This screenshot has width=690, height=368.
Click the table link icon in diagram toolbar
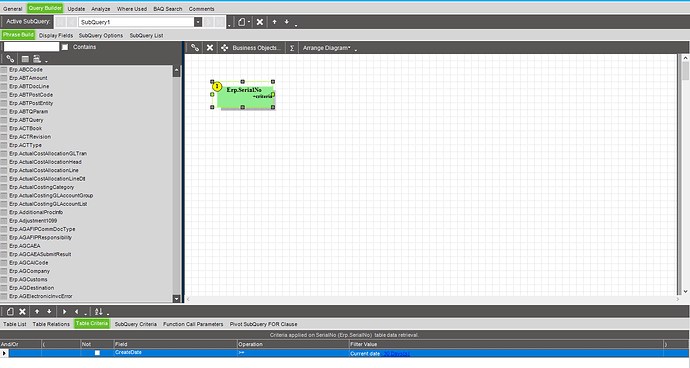tap(195, 48)
